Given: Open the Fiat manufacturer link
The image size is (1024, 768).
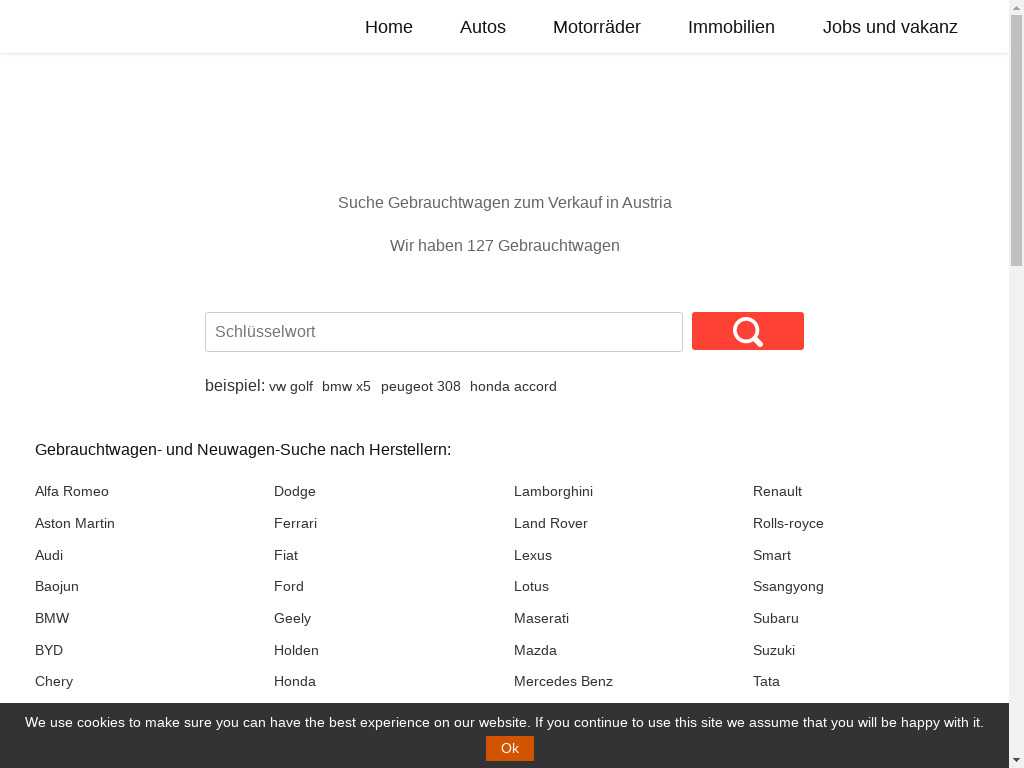Looking at the screenshot, I should point(286,555).
